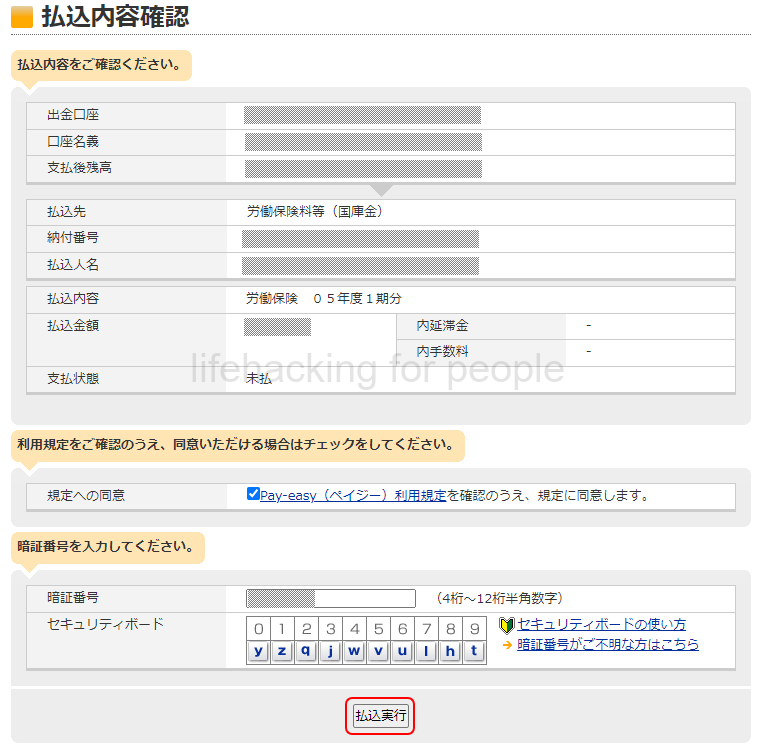Tap the 'j' security board key
The height and width of the screenshot is (744, 757).
point(331,651)
